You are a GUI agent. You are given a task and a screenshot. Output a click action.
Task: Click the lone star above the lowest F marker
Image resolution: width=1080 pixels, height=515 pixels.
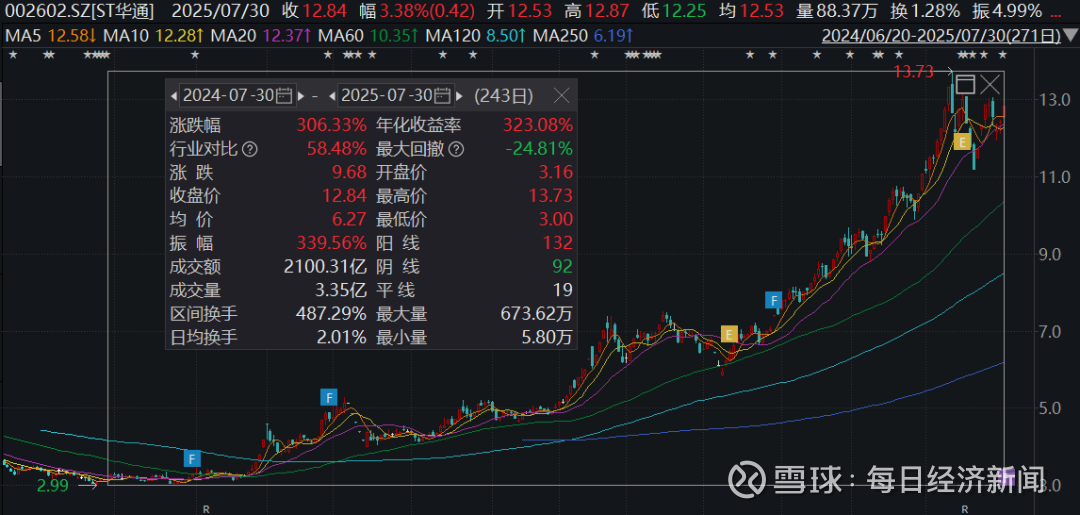[x=195, y=55]
